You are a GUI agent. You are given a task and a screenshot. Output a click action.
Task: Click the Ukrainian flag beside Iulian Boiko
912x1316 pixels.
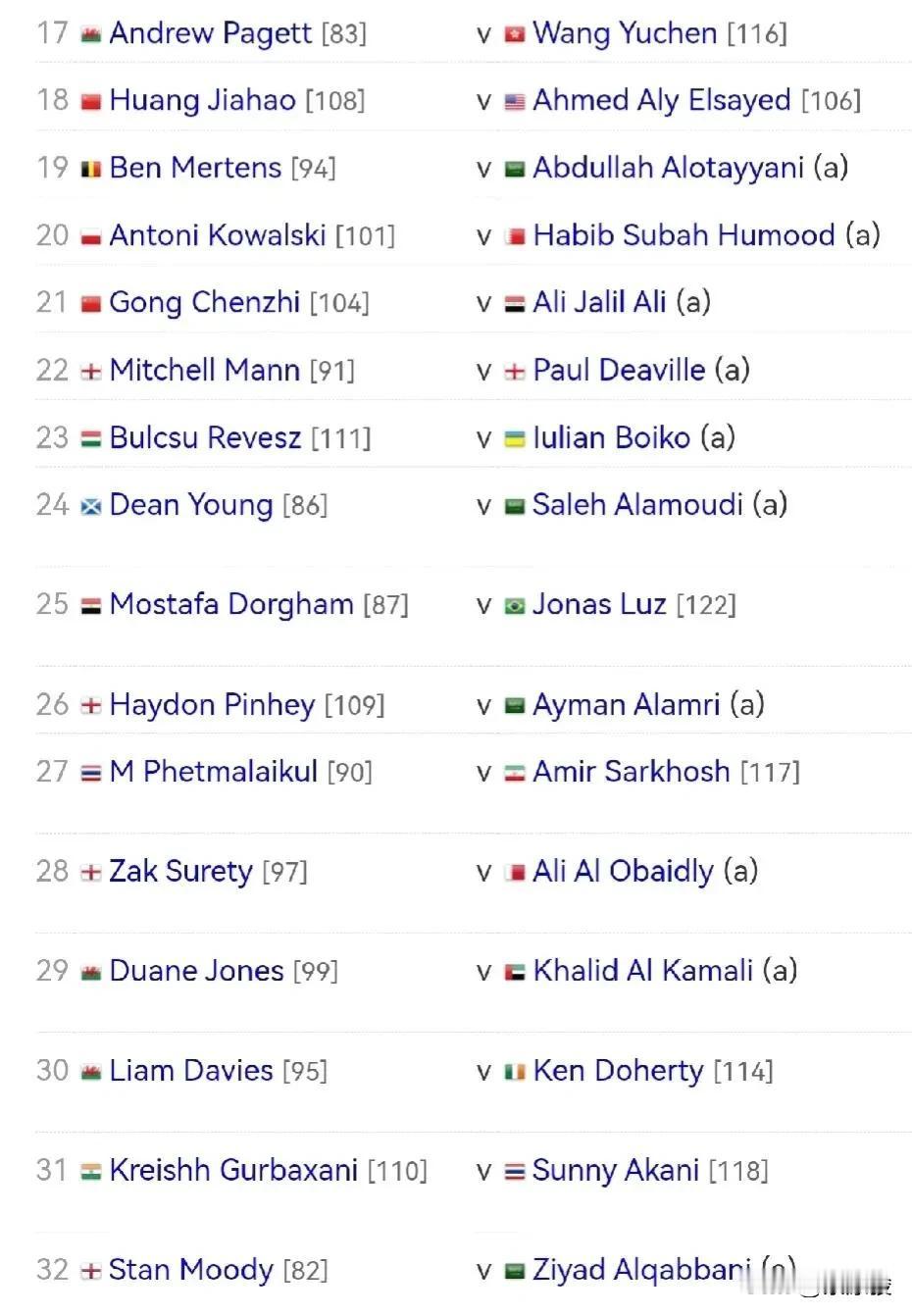tap(515, 439)
